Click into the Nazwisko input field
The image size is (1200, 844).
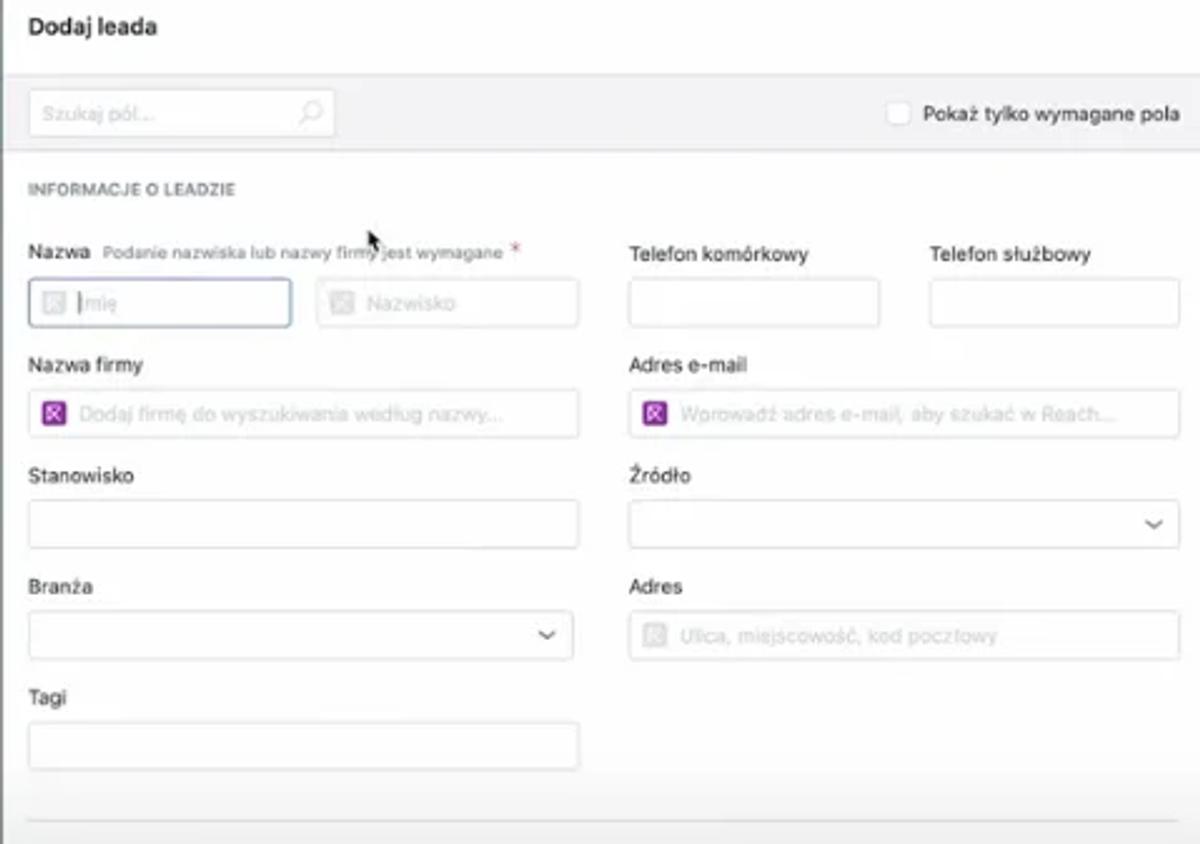tap(448, 303)
